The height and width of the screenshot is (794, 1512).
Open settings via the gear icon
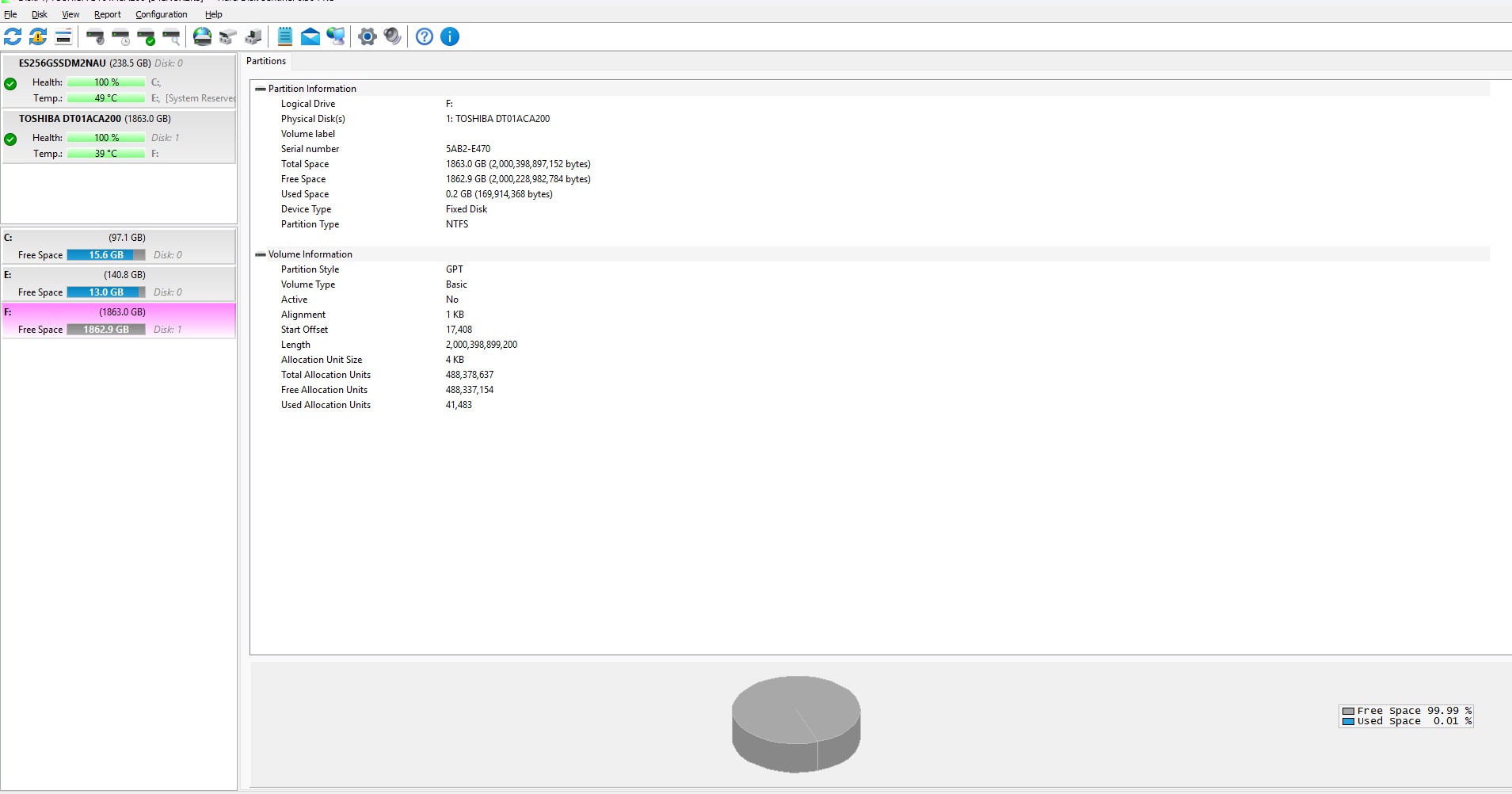click(368, 36)
